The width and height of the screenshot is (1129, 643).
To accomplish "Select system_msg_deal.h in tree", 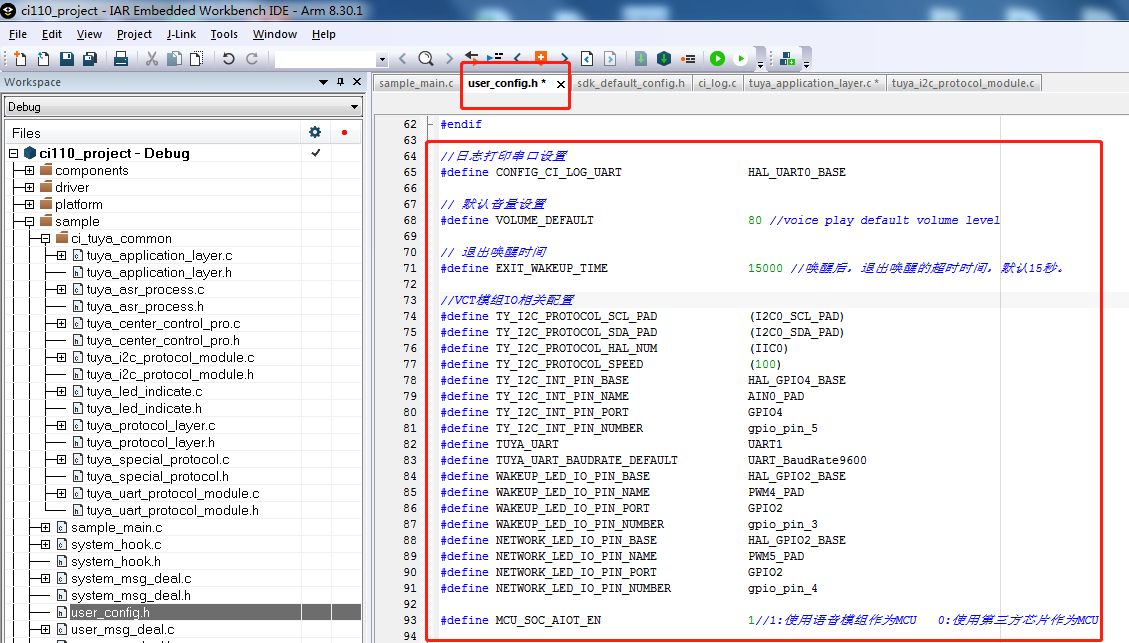I will [130, 595].
